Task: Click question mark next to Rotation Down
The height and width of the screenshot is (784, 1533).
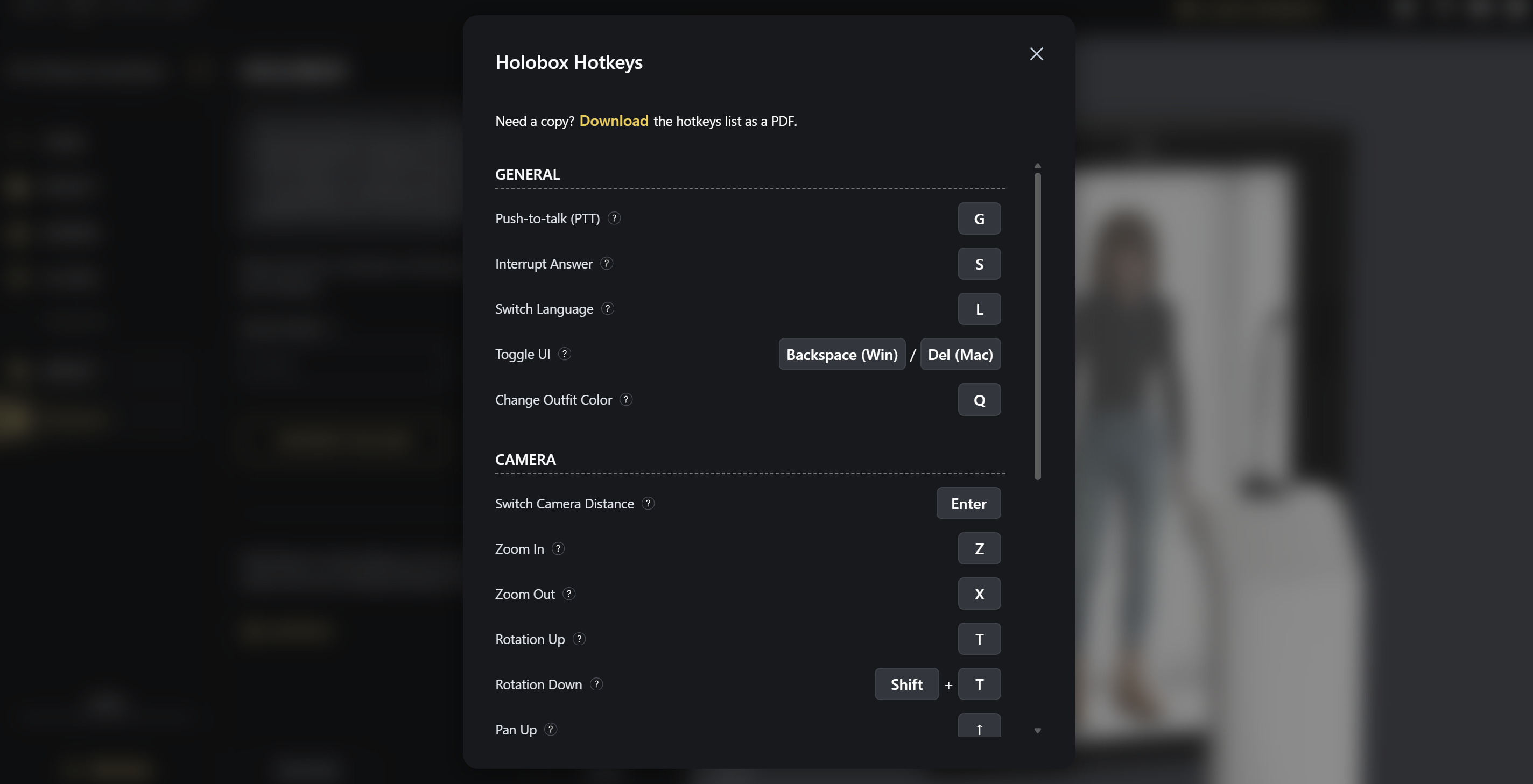Action: click(596, 684)
